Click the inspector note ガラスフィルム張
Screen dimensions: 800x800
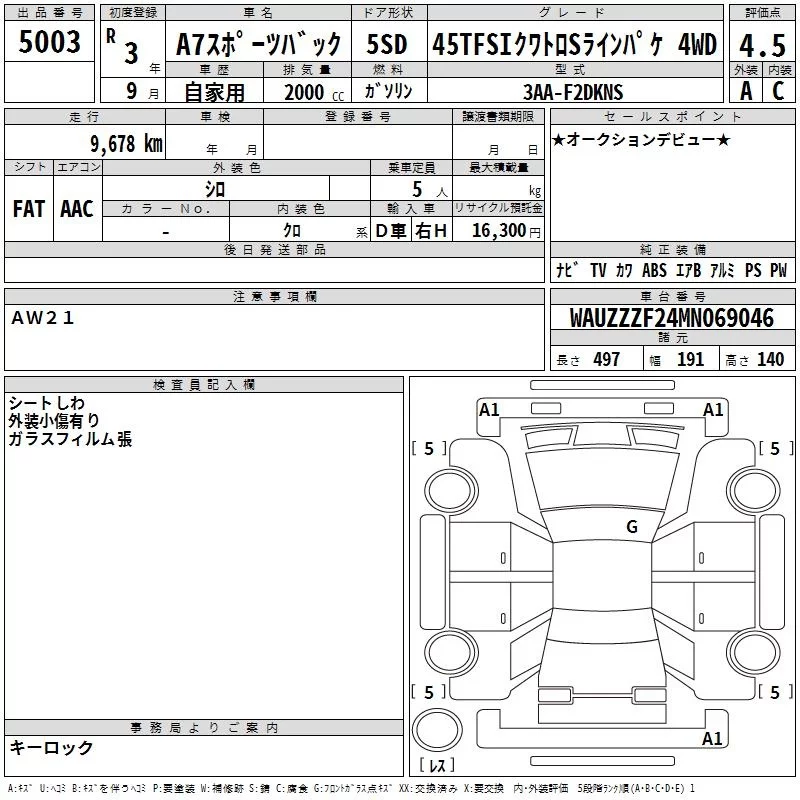click(70, 439)
